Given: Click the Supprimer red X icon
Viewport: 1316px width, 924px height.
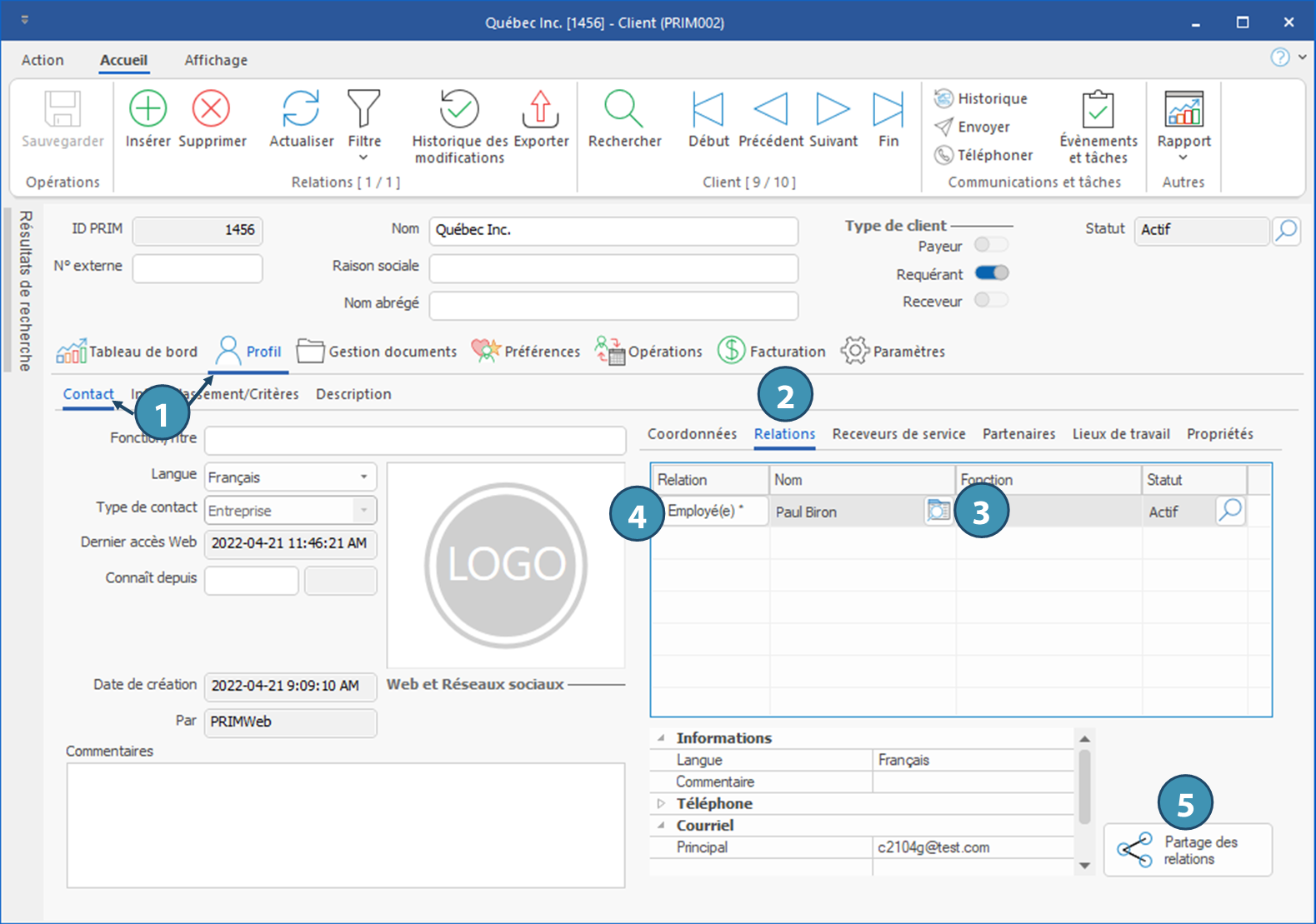Looking at the screenshot, I should pyautogui.click(x=212, y=109).
